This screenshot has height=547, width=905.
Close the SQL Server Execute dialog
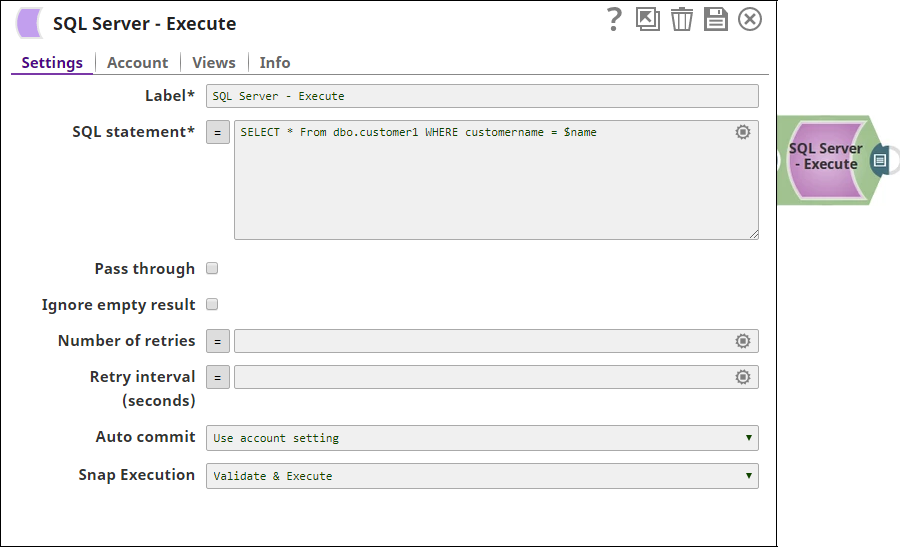pyautogui.click(x=750, y=19)
